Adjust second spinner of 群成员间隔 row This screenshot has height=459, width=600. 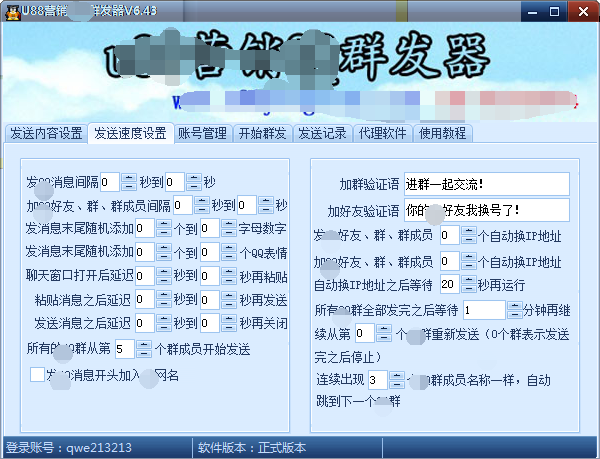(x=266, y=205)
